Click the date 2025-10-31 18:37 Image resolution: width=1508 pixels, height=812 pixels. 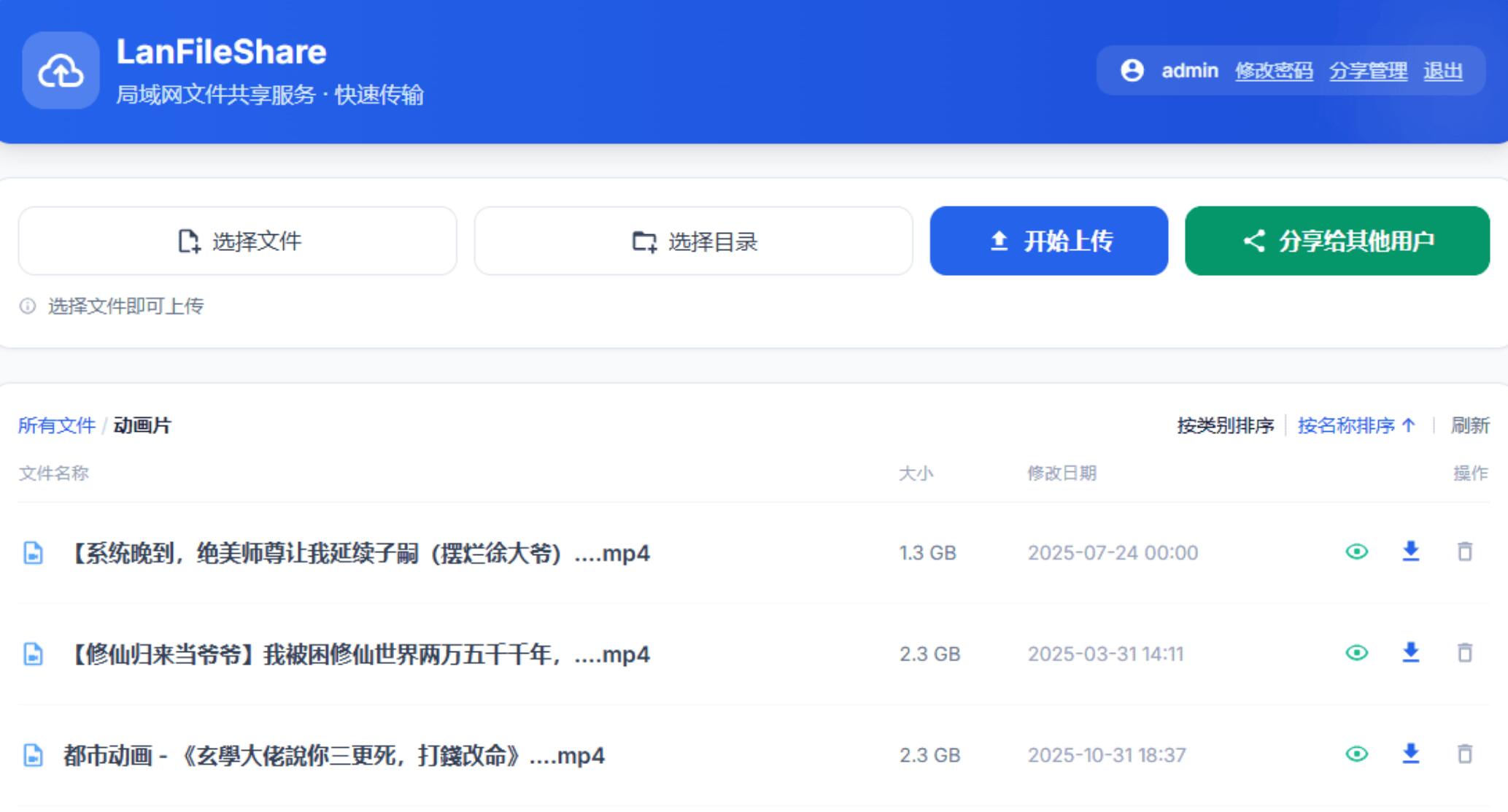1107,755
